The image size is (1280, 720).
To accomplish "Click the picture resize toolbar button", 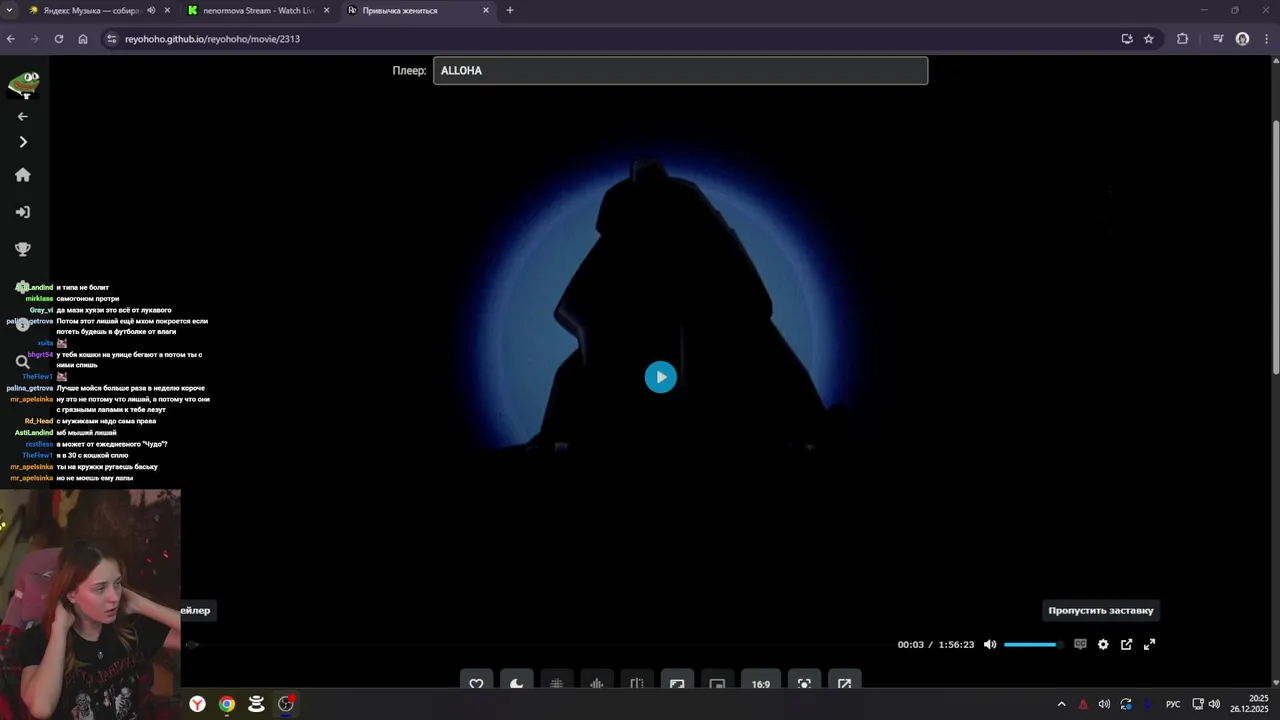I will (677, 682).
